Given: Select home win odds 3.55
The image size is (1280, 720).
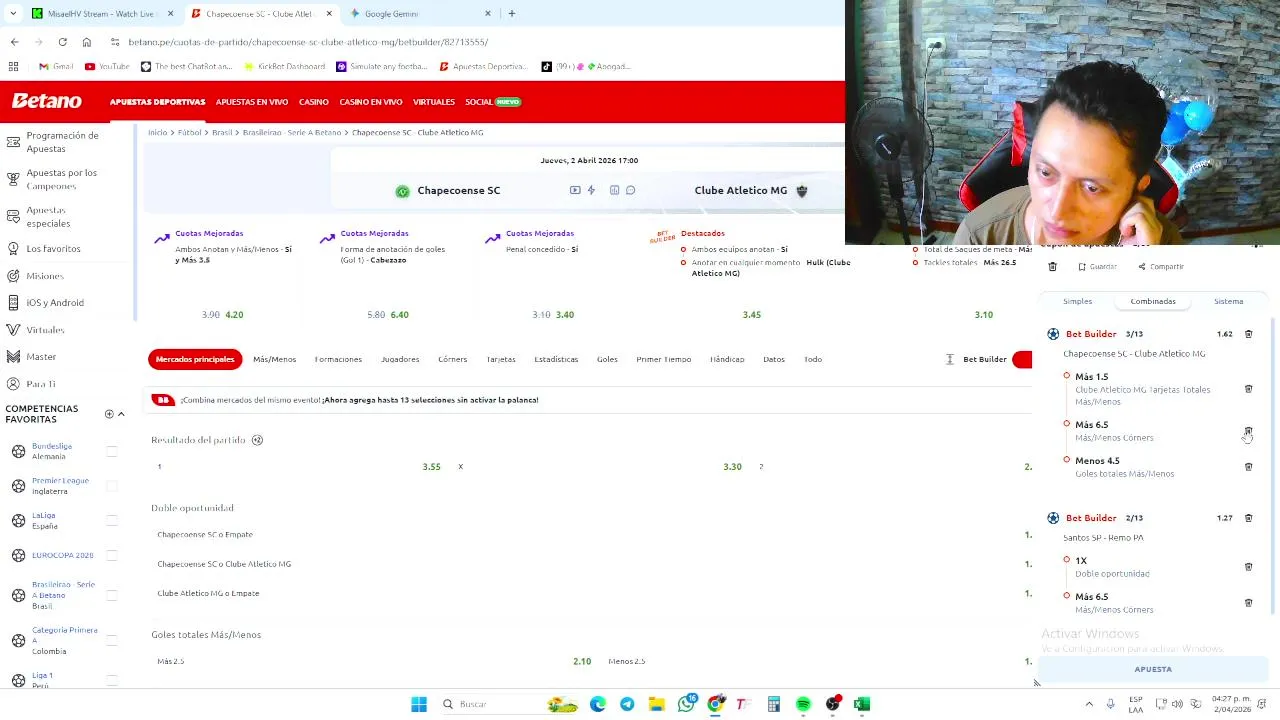Looking at the screenshot, I should [x=431, y=467].
